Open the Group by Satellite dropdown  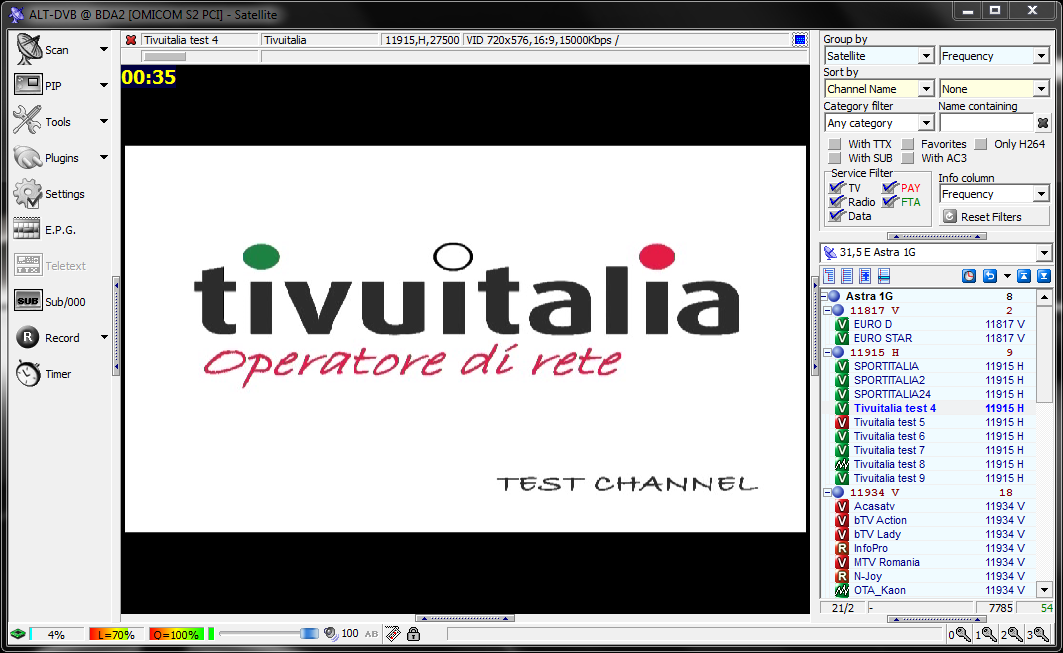pos(878,55)
